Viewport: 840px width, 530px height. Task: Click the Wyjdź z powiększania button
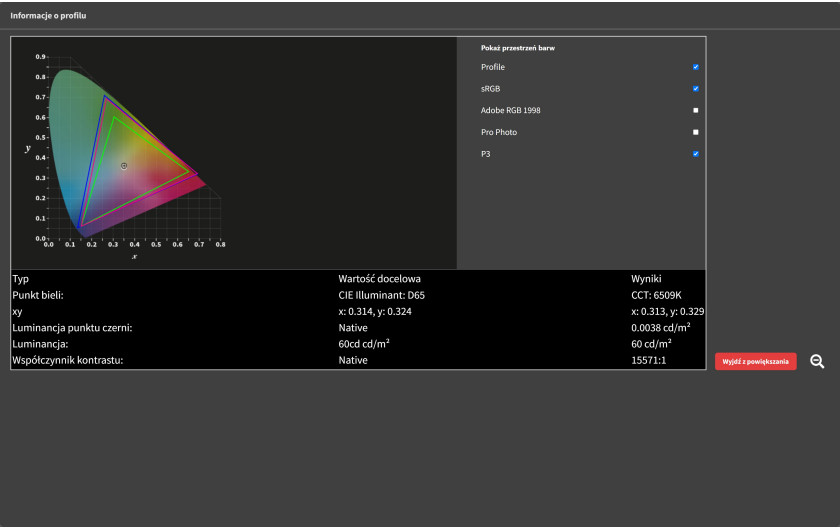(755, 361)
